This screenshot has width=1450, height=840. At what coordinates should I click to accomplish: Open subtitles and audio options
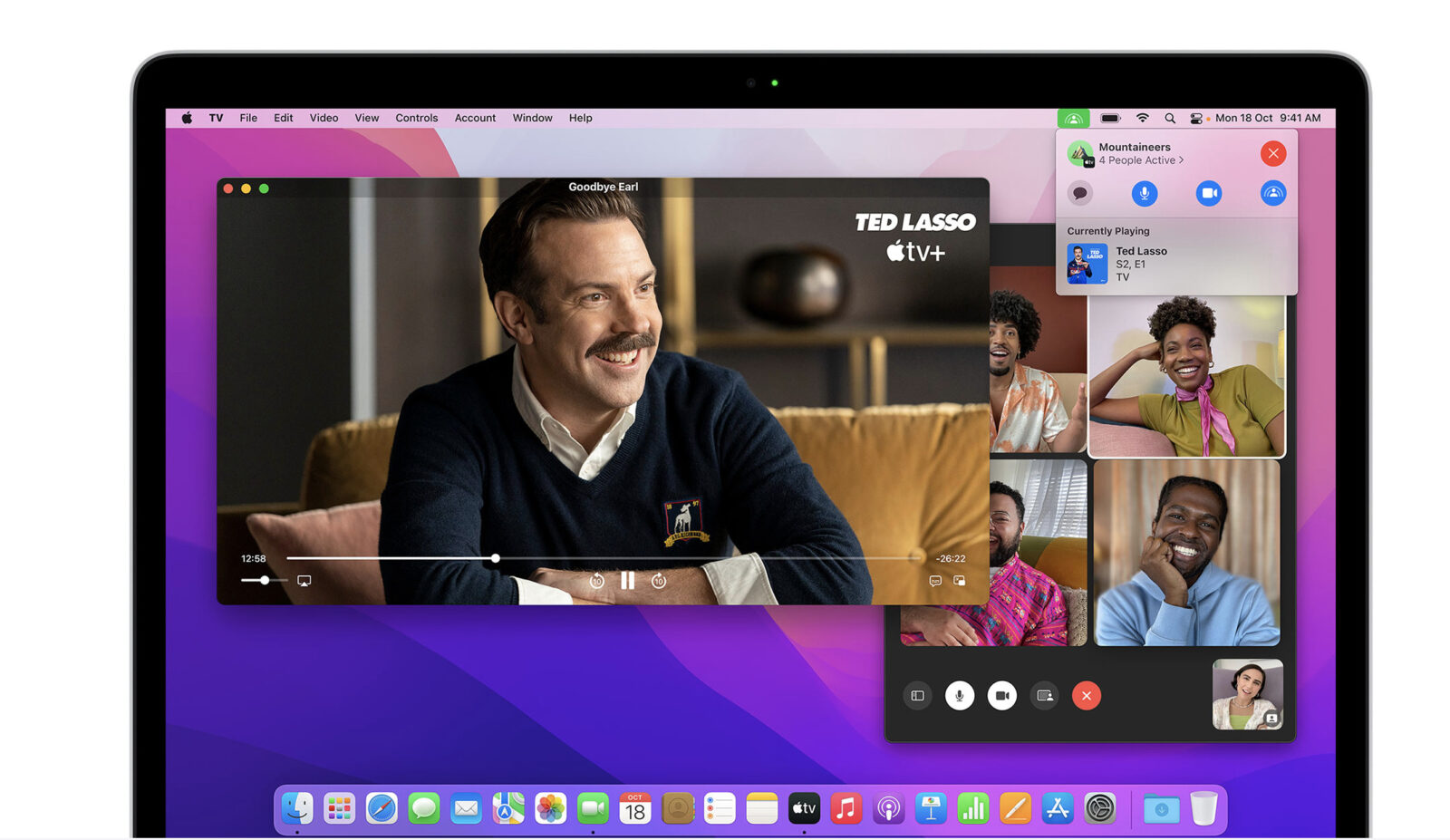935,581
